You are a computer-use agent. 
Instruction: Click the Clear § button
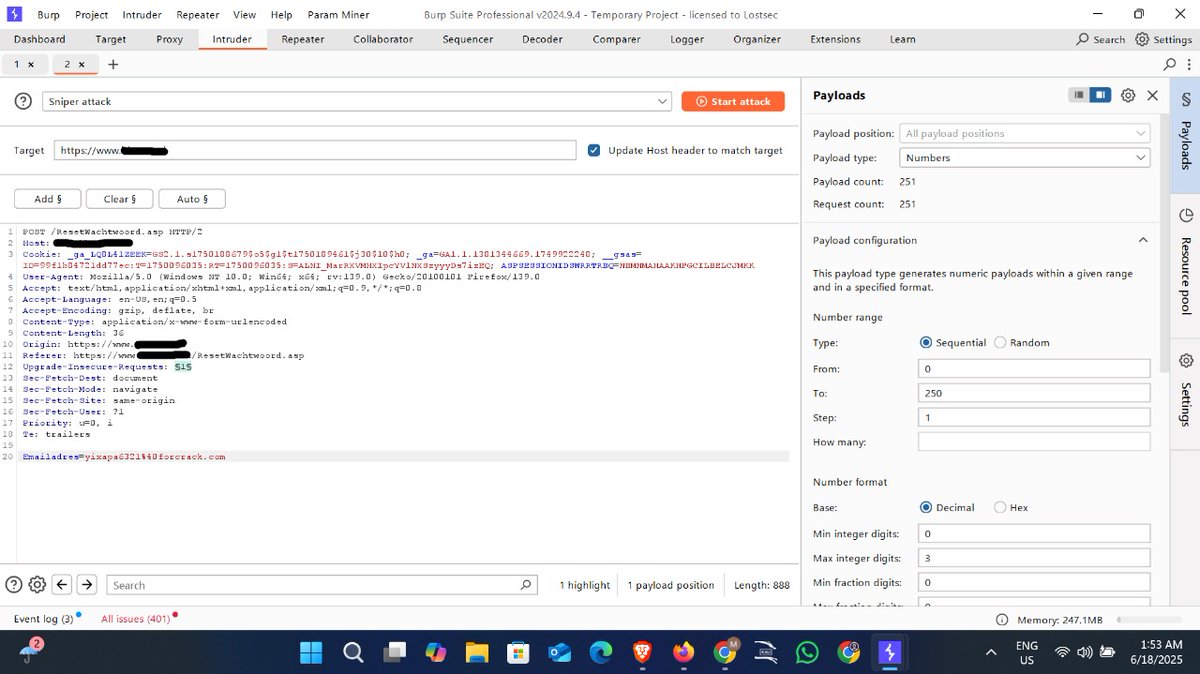(119, 198)
